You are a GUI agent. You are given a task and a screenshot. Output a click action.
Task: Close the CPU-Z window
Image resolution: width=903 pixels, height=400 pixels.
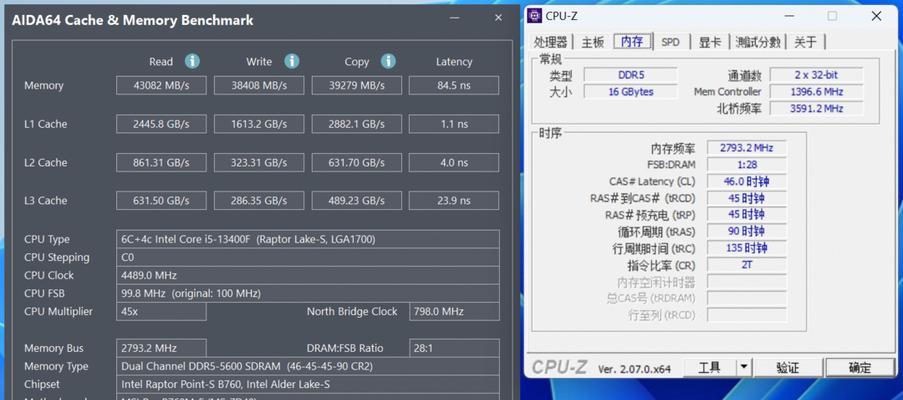876,16
